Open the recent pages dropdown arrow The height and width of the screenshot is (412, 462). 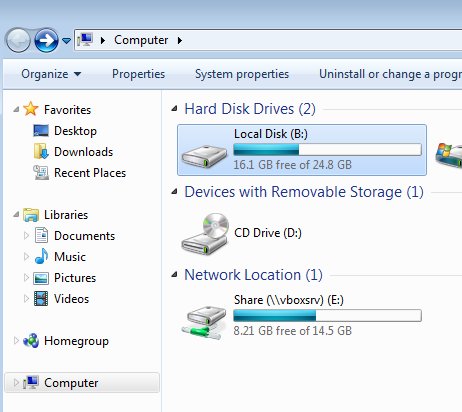tap(67, 41)
